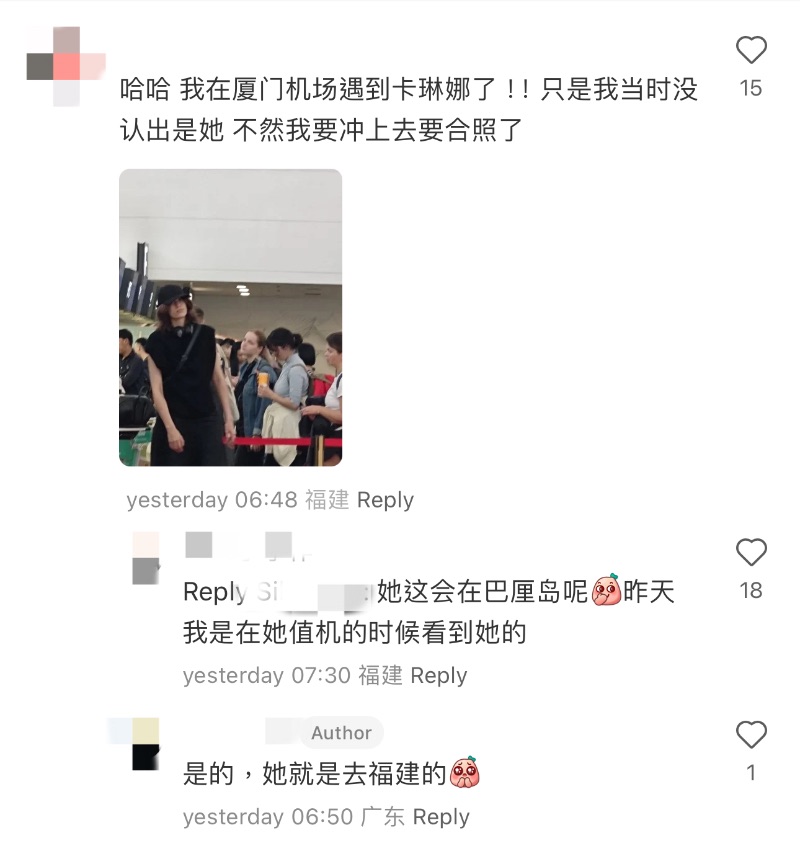Open the airport photo attached to comment

click(x=231, y=317)
